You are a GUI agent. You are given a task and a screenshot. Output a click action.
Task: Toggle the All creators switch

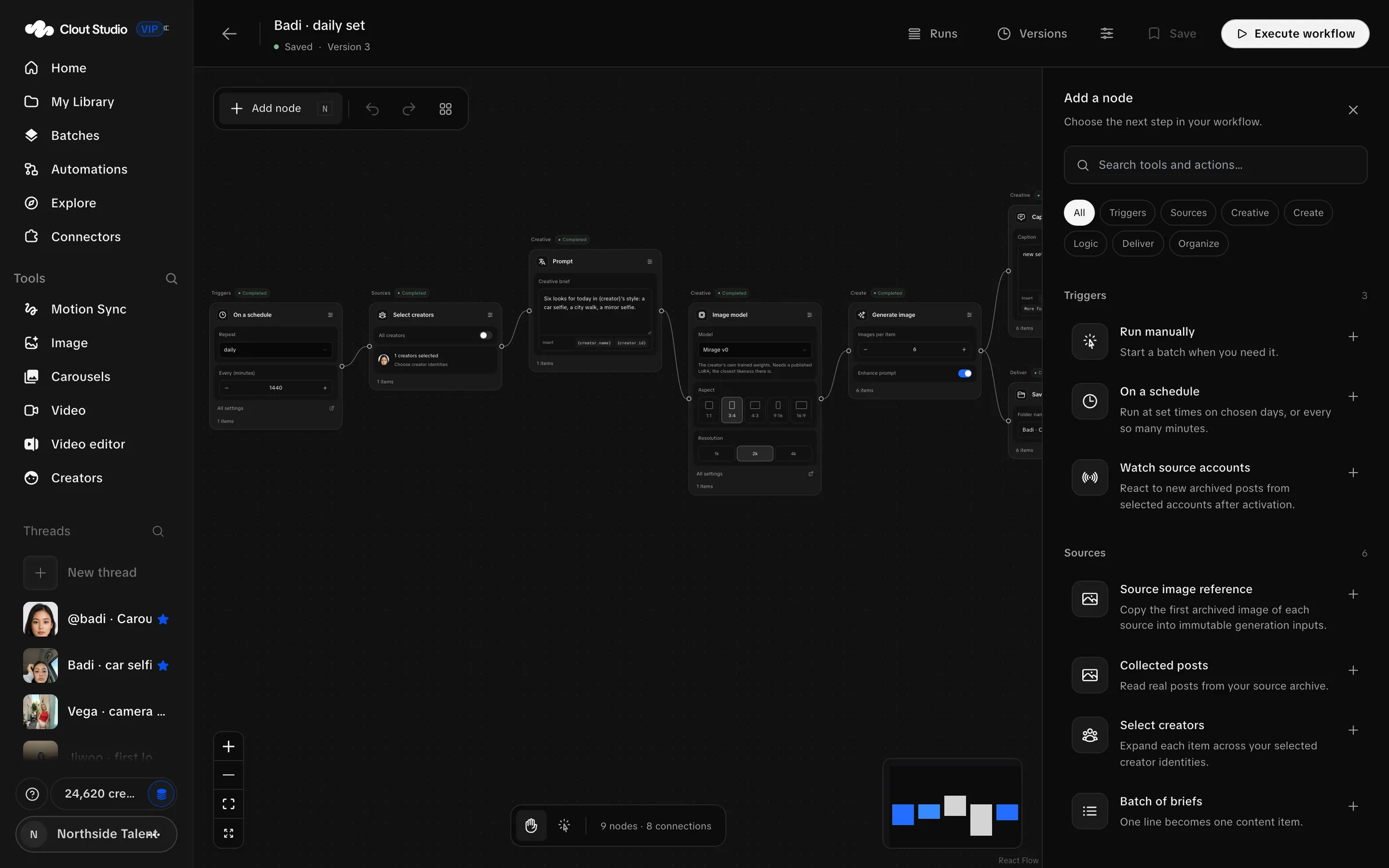click(x=485, y=336)
